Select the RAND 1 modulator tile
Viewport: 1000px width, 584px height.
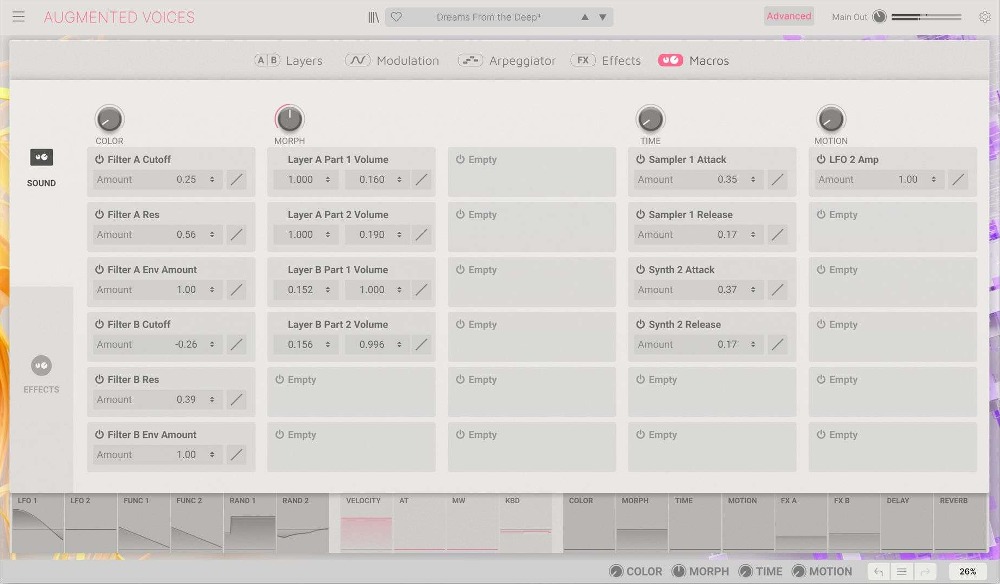point(249,520)
